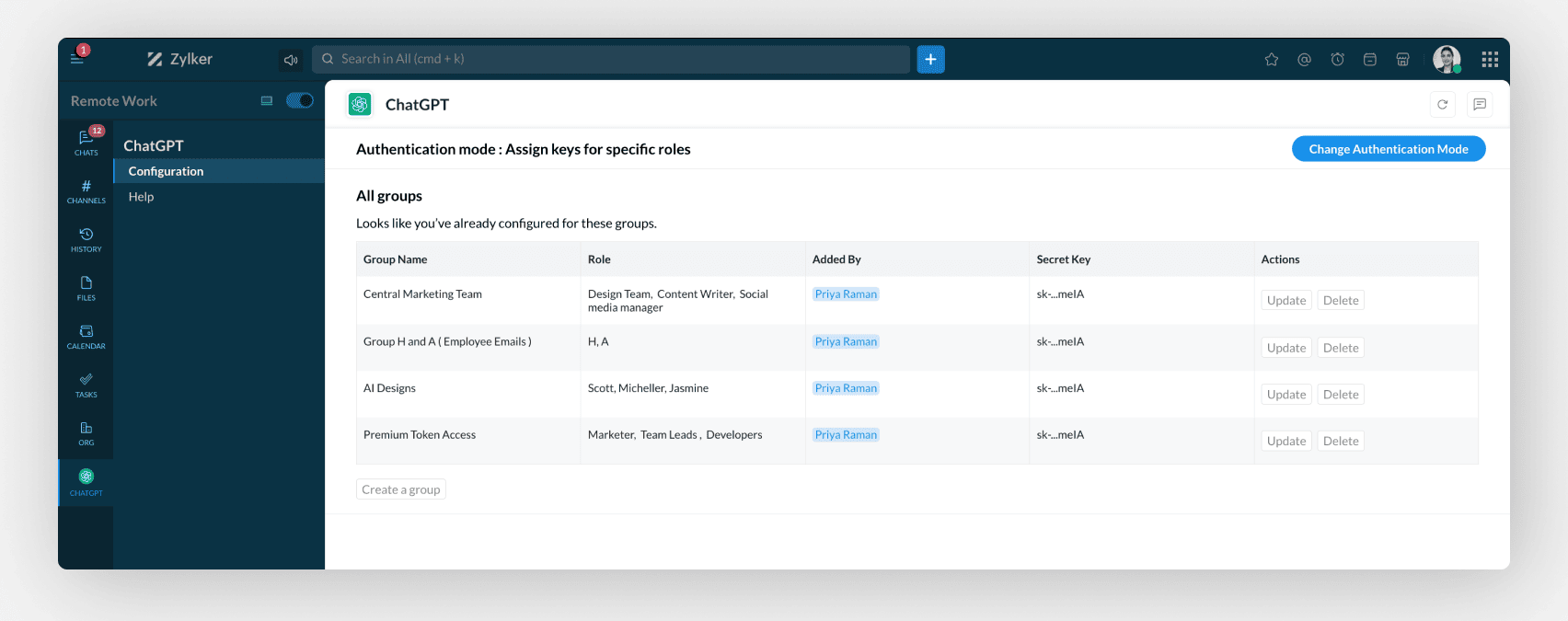
Task: Open the Channels sidebar icon
Action: 86,191
